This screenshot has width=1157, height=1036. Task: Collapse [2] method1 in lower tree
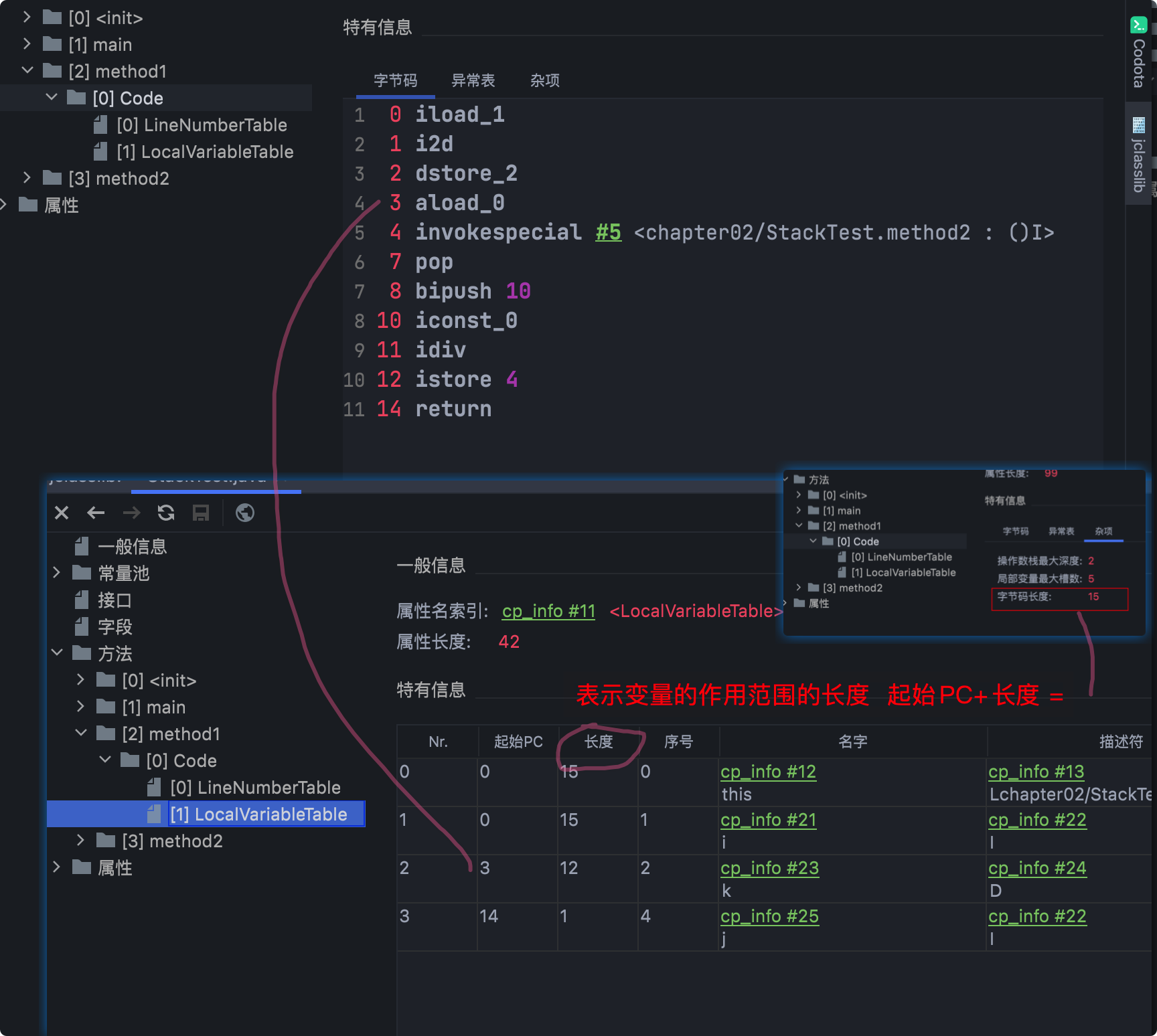click(81, 733)
